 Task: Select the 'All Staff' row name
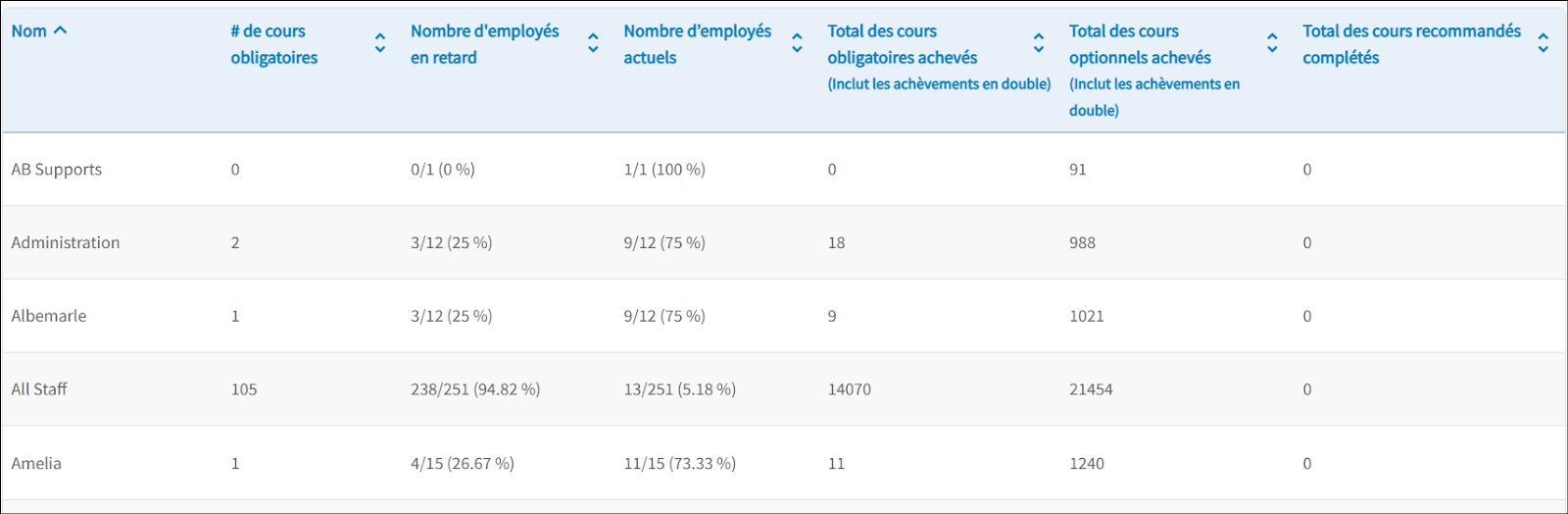point(39,389)
